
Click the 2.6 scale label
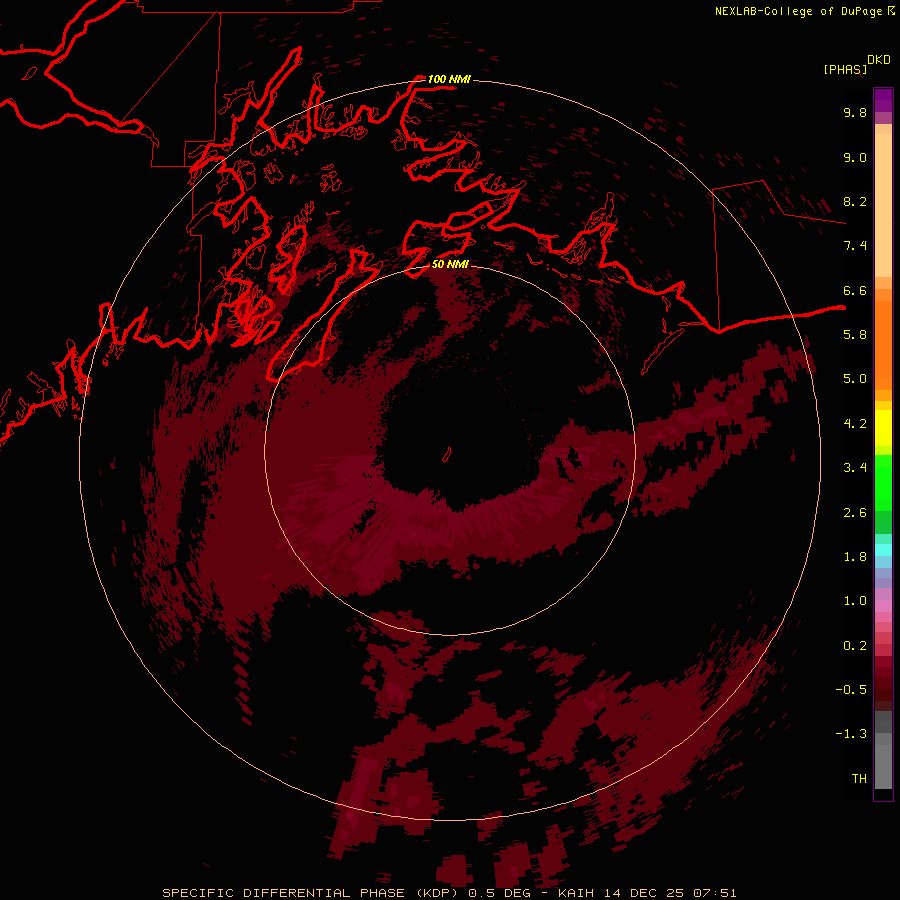pos(855,513)
